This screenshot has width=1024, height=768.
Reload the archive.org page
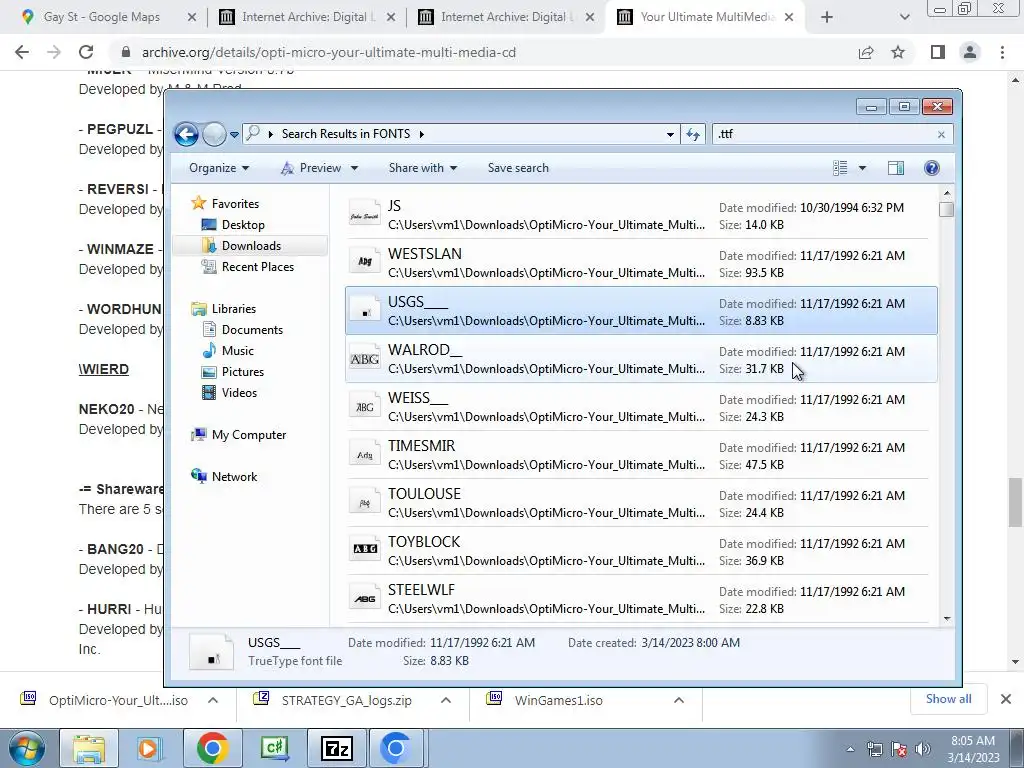[x=86, y=52]
